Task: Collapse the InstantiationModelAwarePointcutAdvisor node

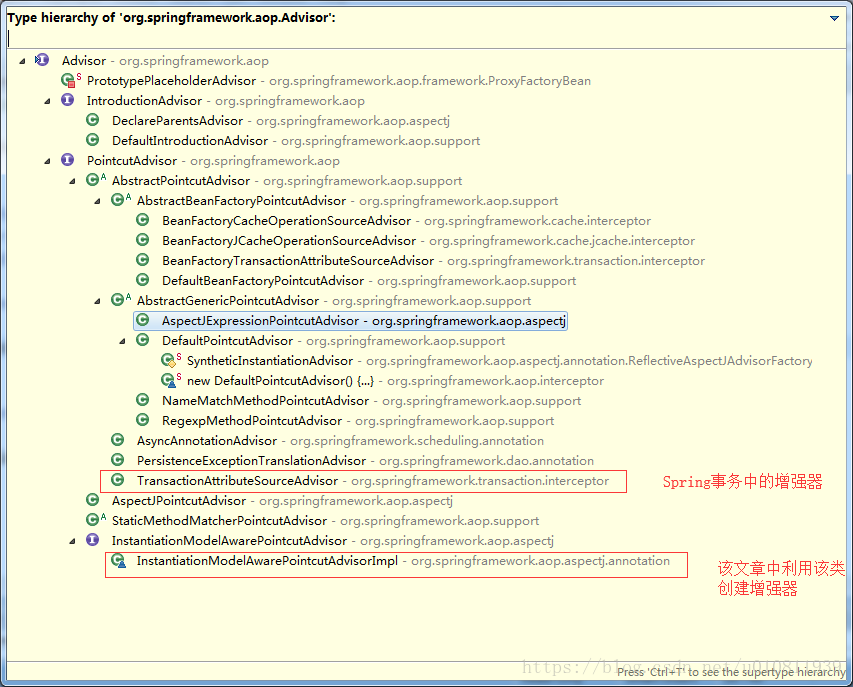Action: (x=72, y=541)
